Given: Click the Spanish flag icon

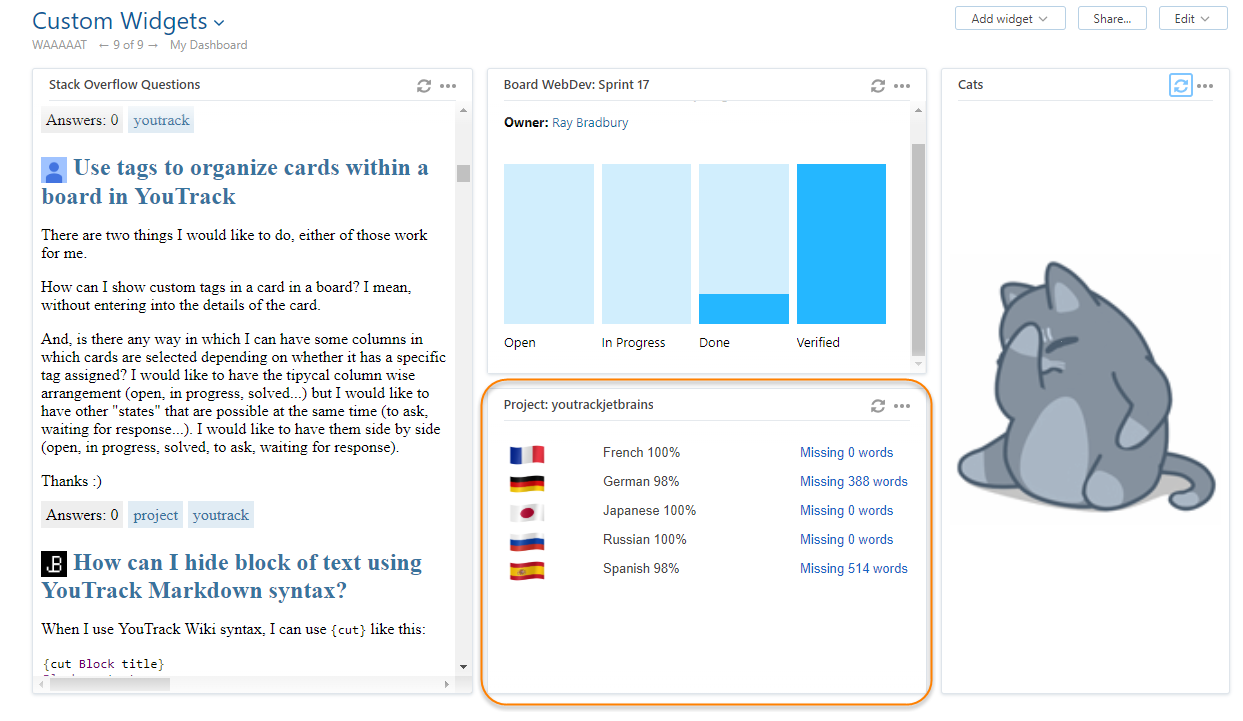Looking at the screenshot, I should tap(527, 570).
